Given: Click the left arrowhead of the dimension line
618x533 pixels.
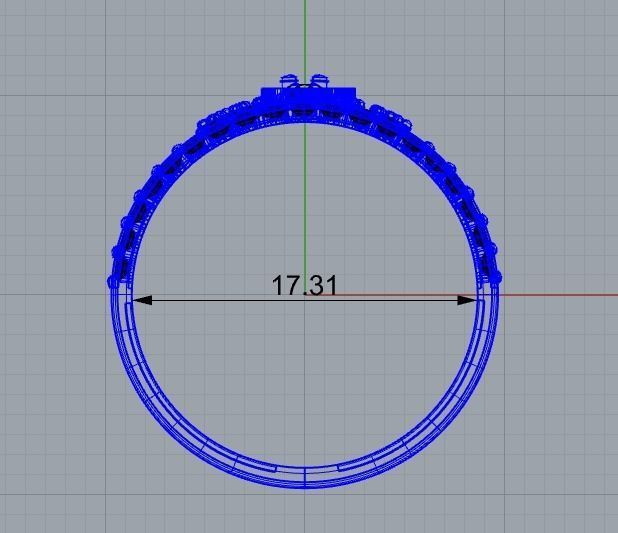Looking at the screenshot, I should pyautogui.click(x=142, y=300).
